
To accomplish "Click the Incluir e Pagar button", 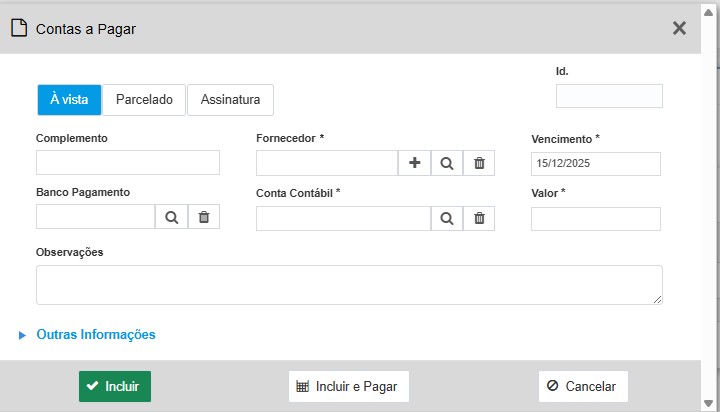I will tap(349, 386).
